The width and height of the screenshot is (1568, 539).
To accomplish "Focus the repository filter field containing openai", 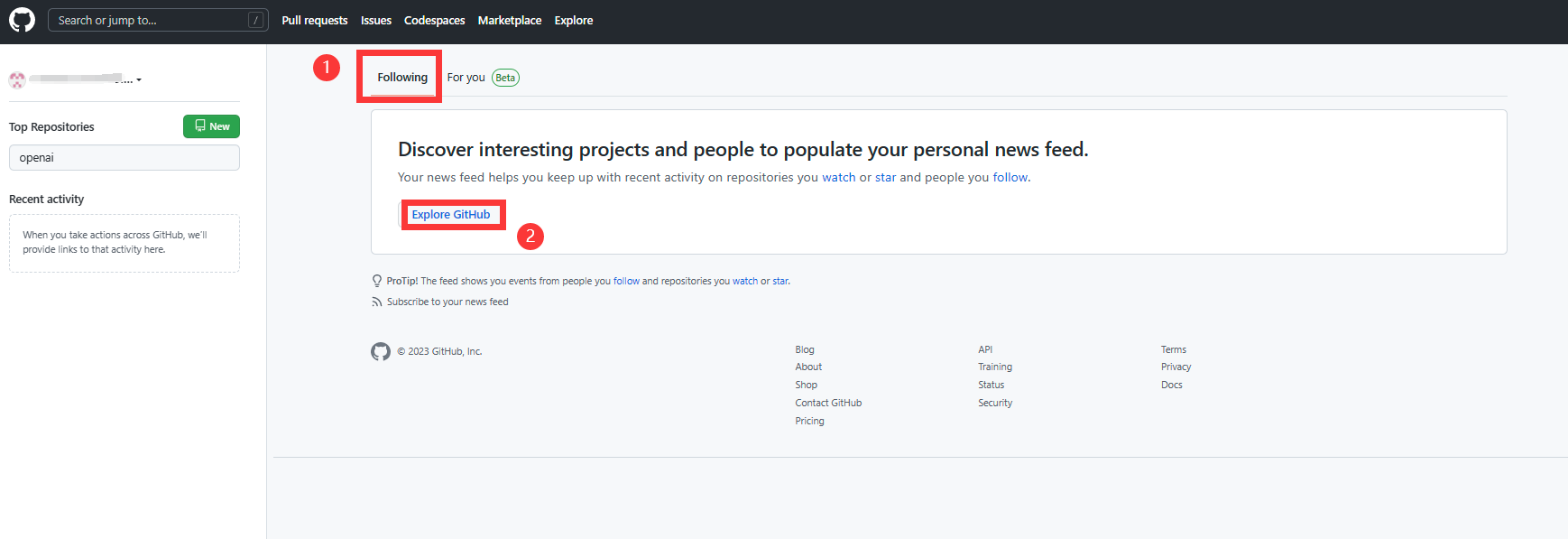I will tap(125, 157).
